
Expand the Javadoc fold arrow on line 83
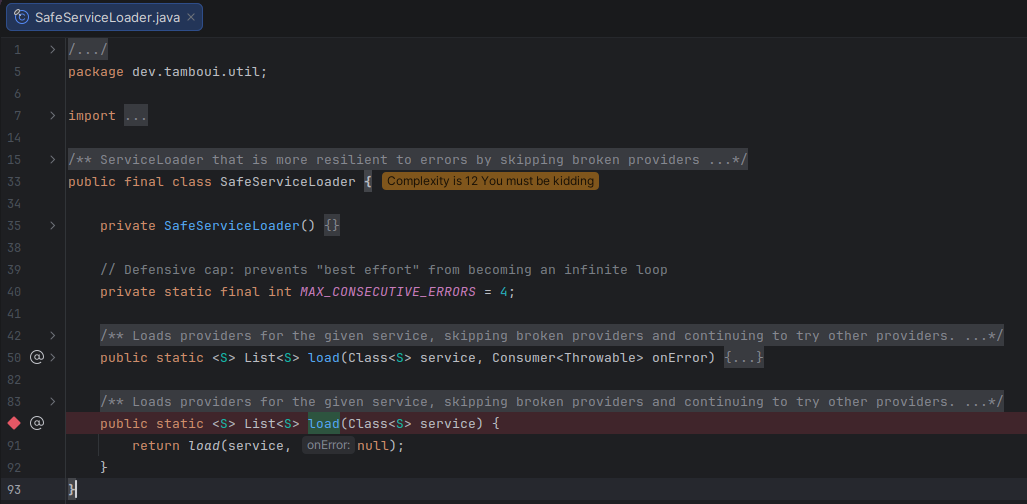coord(52,401)
